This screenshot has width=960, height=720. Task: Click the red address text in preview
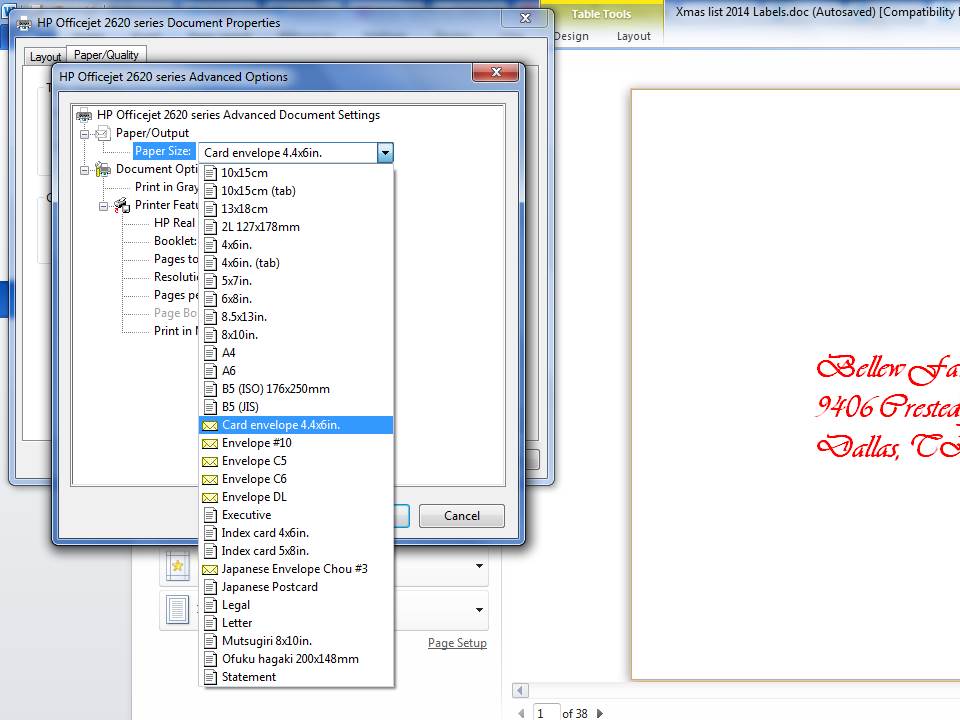tap(888, 407)
